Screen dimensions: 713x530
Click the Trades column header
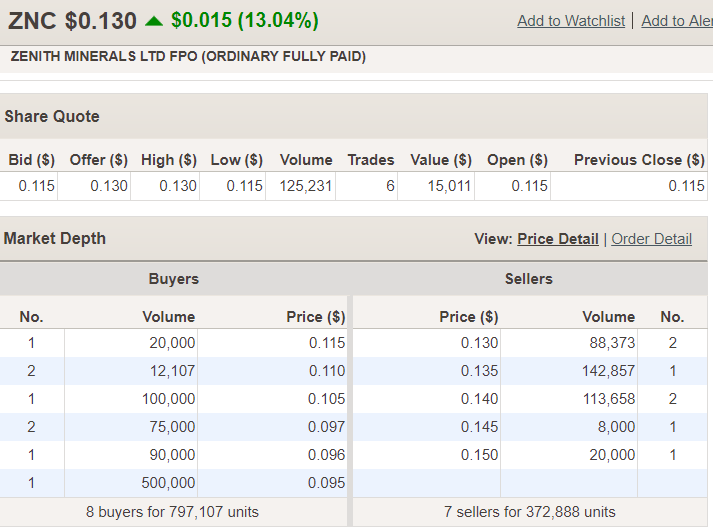[371, 160]
